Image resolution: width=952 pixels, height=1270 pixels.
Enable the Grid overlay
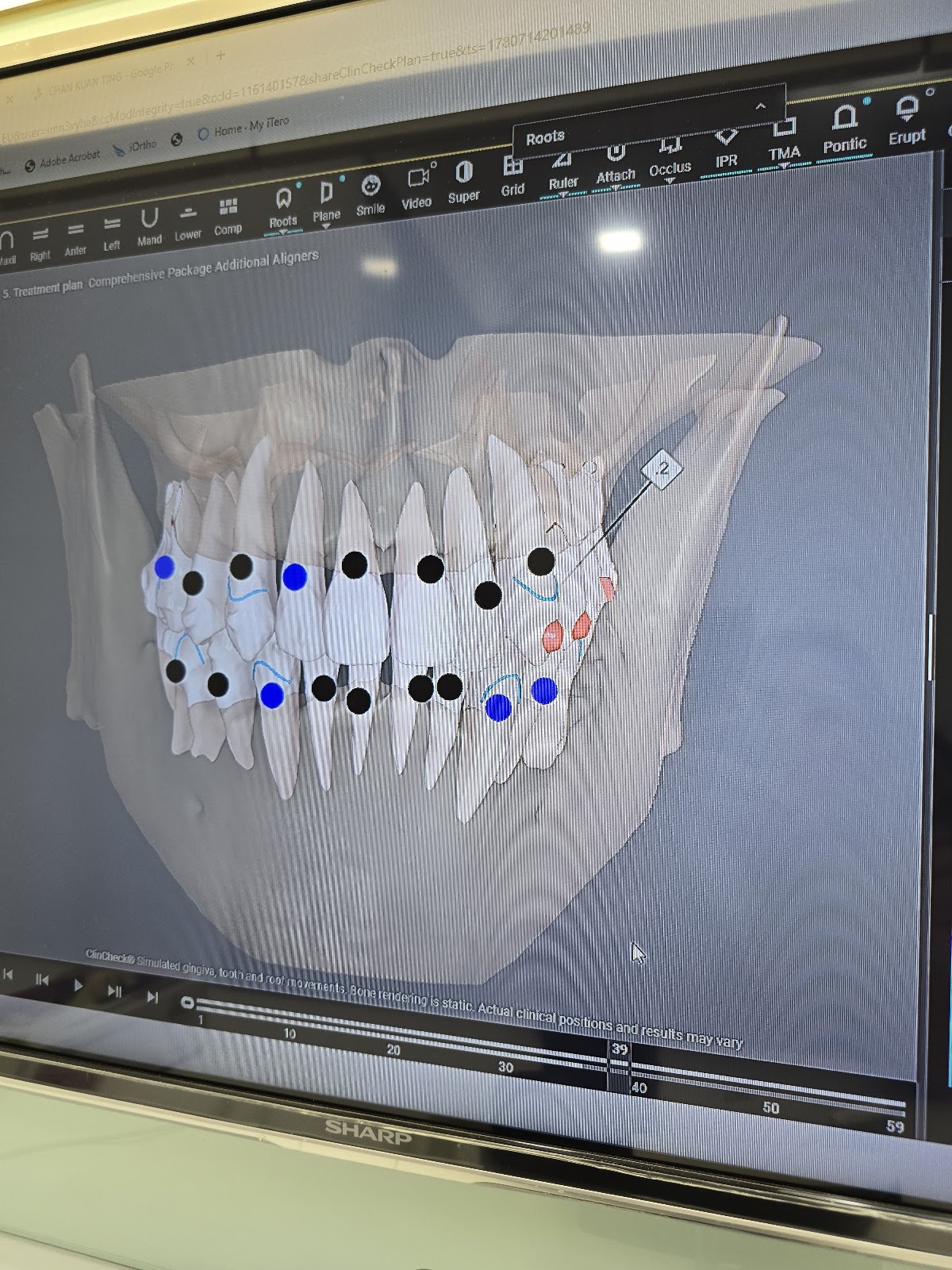point(512,175)
